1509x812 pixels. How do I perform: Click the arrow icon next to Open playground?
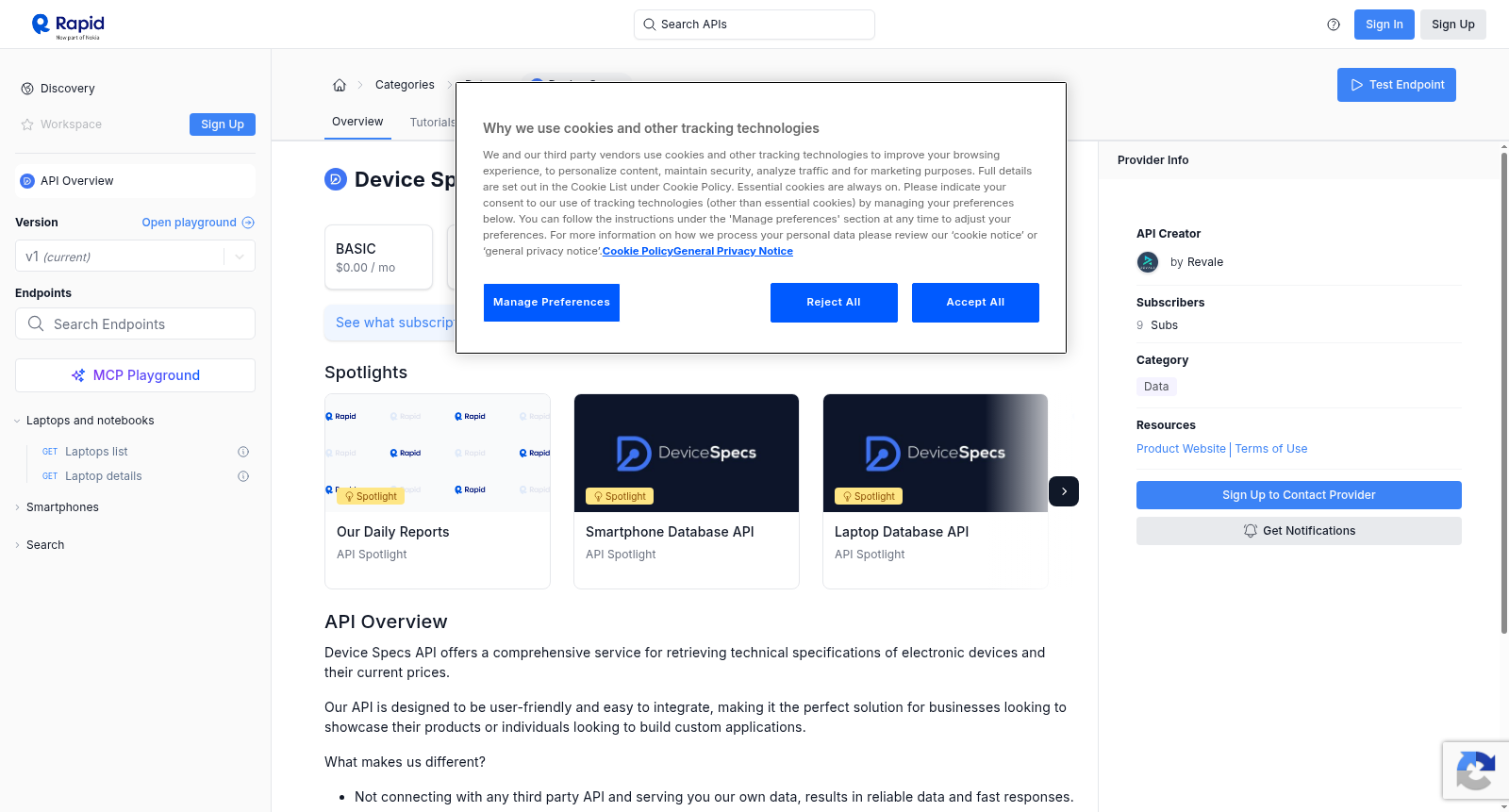pyautogui.click(x=248, y=223)
